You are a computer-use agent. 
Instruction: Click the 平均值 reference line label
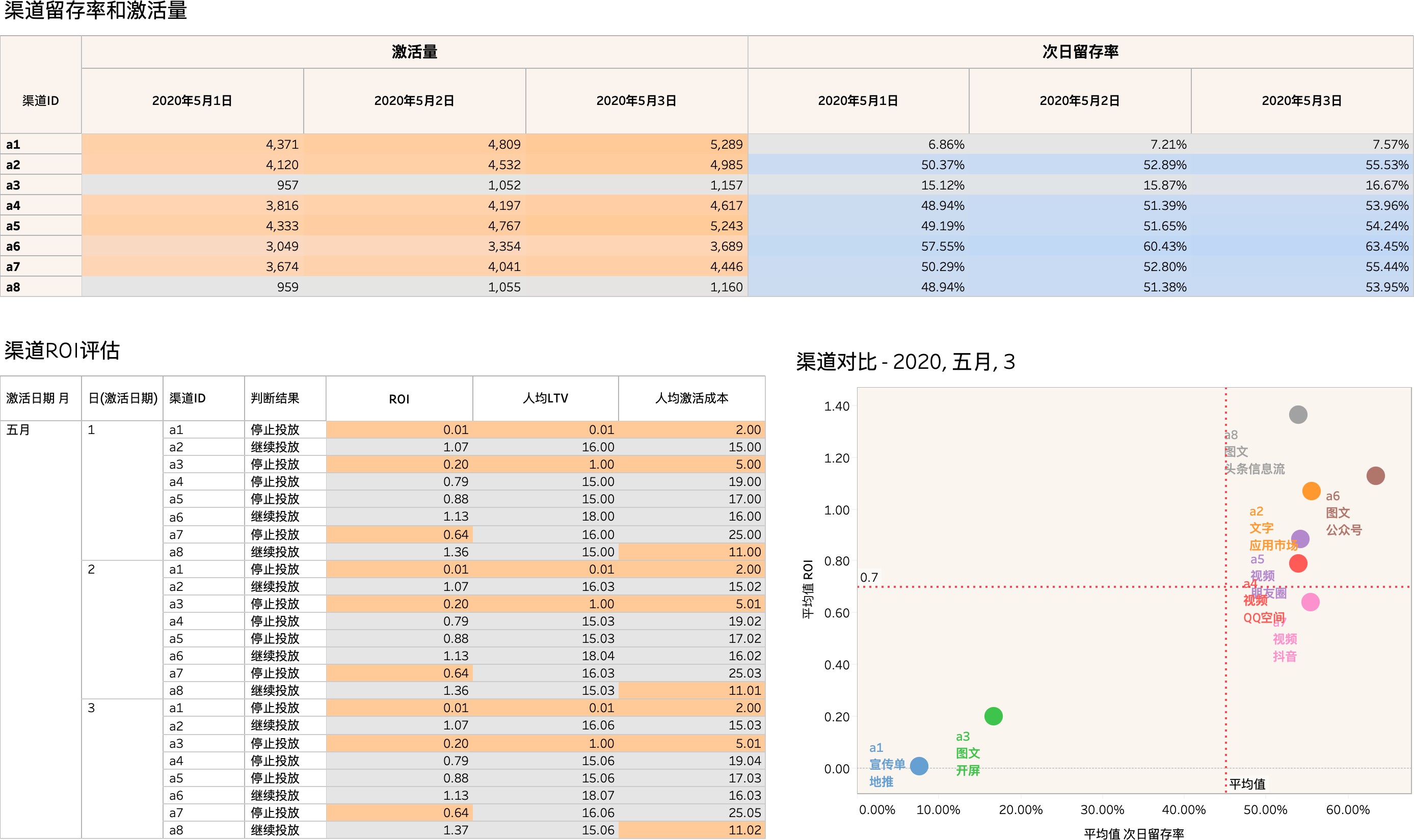[x=1246, y=783]
